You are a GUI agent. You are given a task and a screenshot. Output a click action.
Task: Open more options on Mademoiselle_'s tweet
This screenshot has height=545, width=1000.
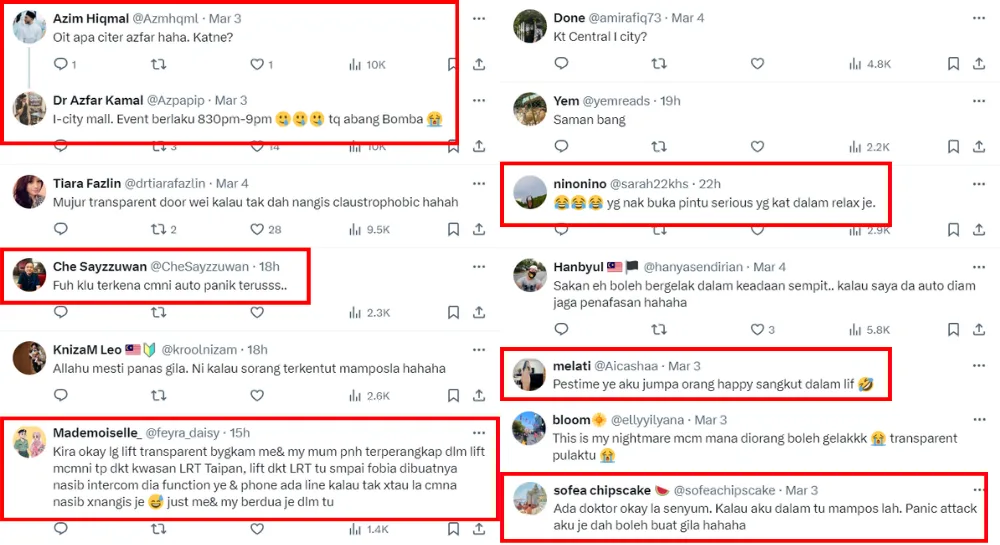click(x=479, y=432)
